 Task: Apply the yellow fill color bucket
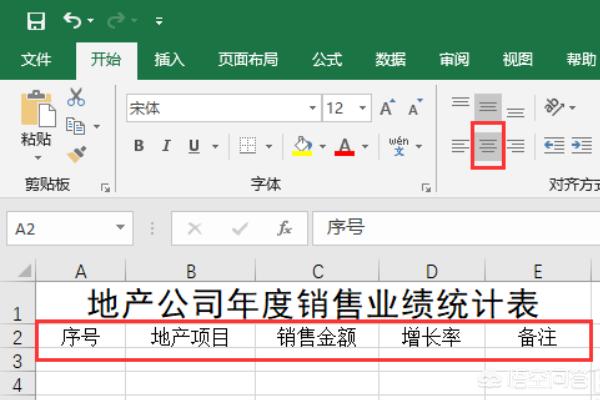click(x=302, y=146)
